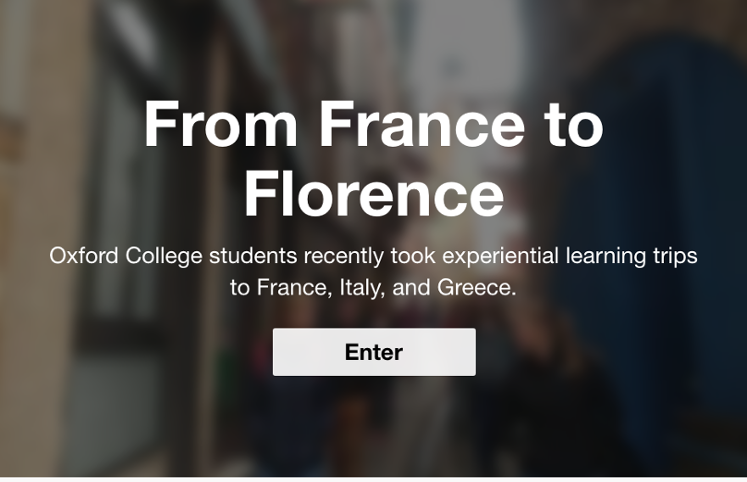Click "experiential learning trips" in the subtitle
The height and width of the screenshot is (482, 747).
pos(574,256)
